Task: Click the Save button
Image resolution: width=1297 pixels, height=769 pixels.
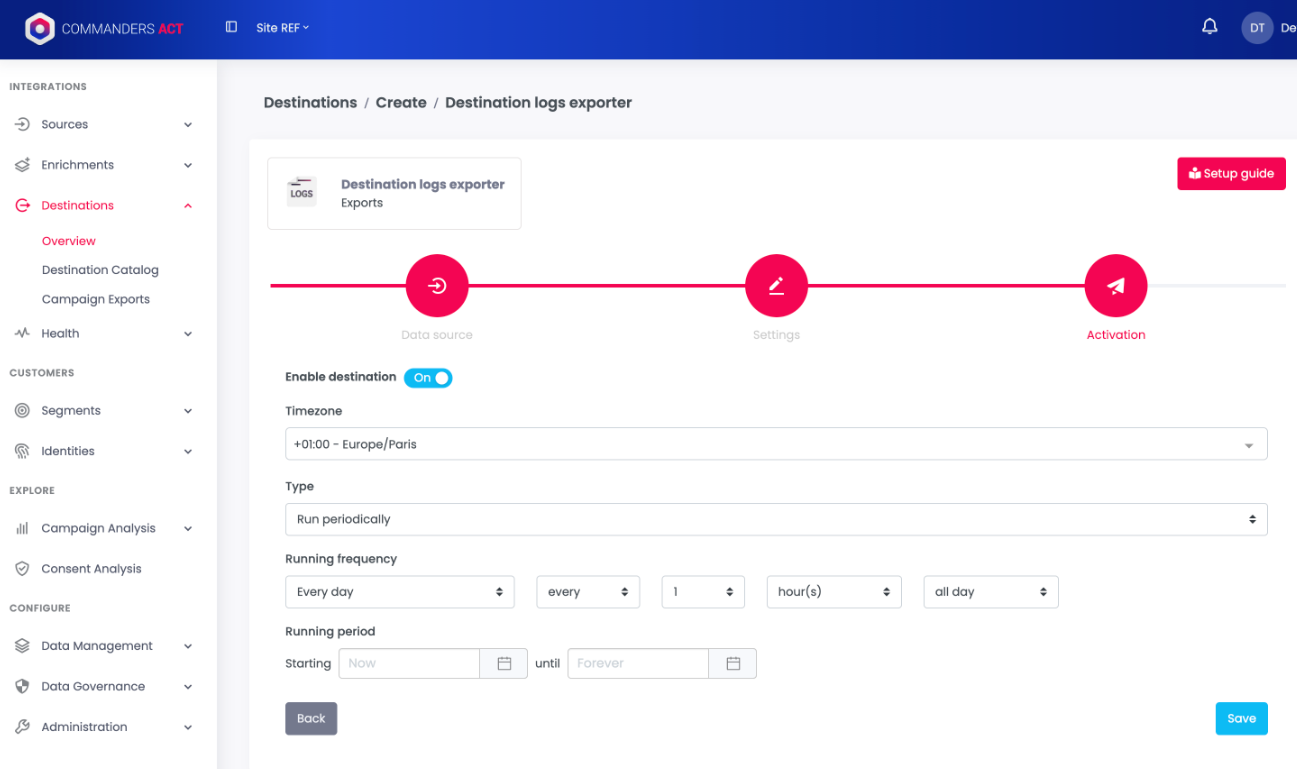Action: tap(1241, 719)
